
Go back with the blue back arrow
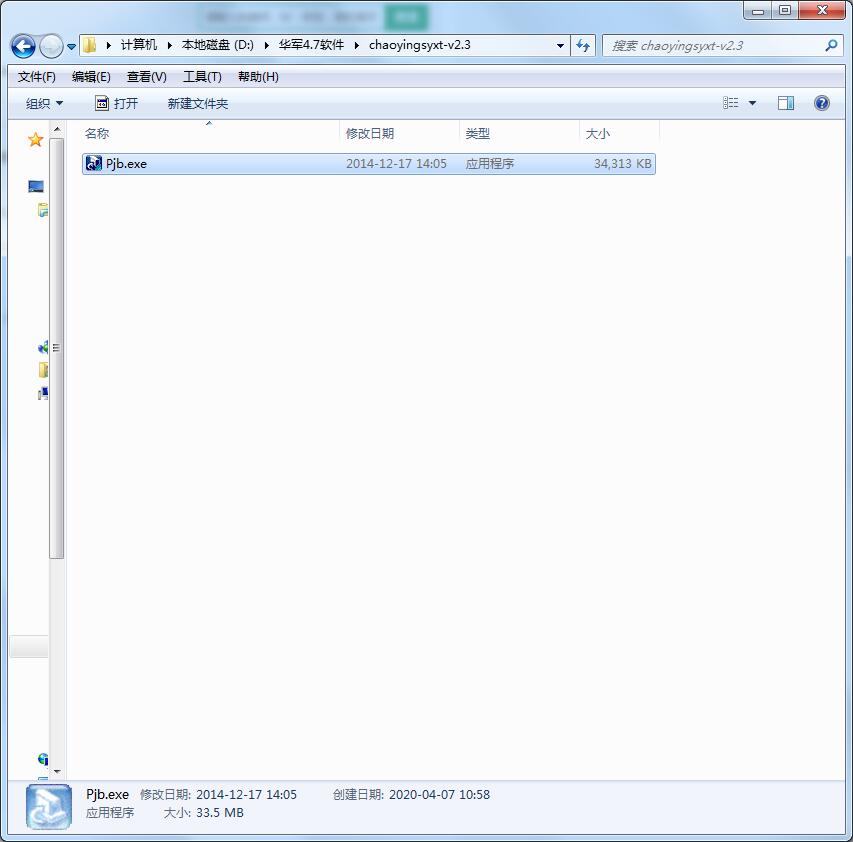[23, 46]
